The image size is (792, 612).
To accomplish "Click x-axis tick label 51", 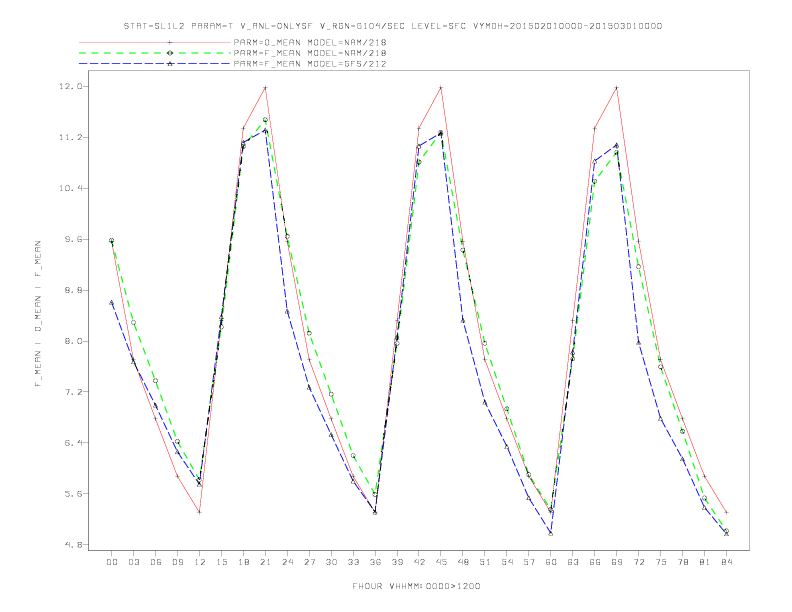I will click(x=485, y=562).
